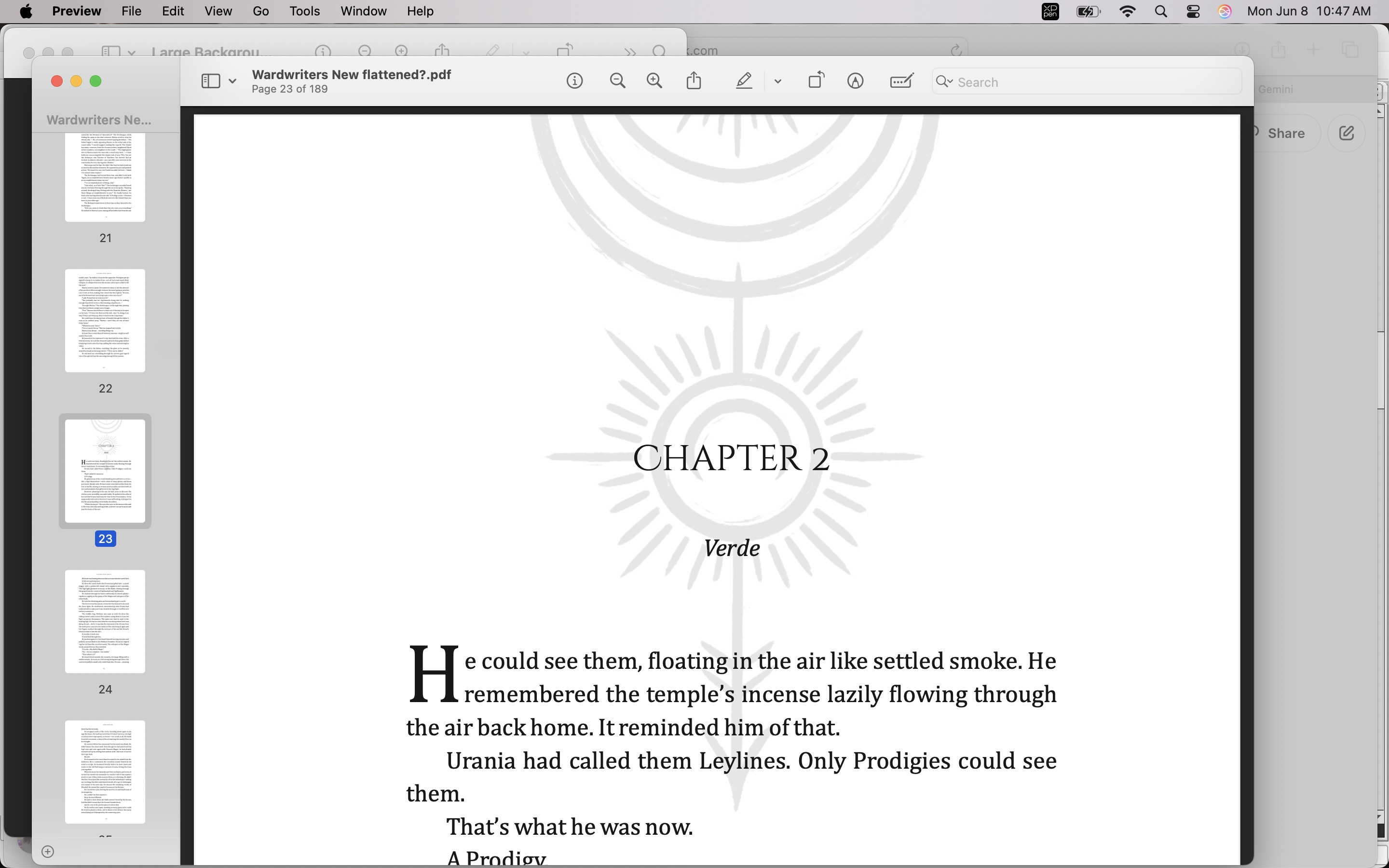This screenshot has width=1389, height=868.
Task: Toggle the highlight pen tool in Wardwriters toolbar
Action: 744,81
